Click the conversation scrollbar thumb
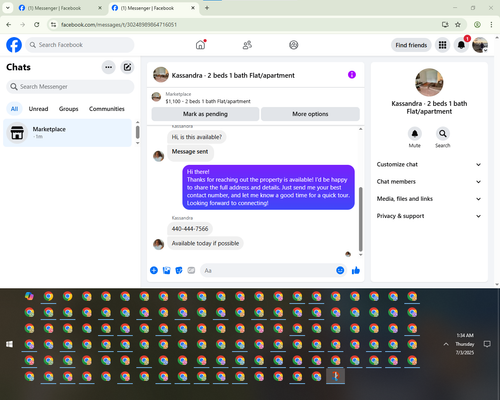This screenshot has height=400, width=500. click(360, 219)
